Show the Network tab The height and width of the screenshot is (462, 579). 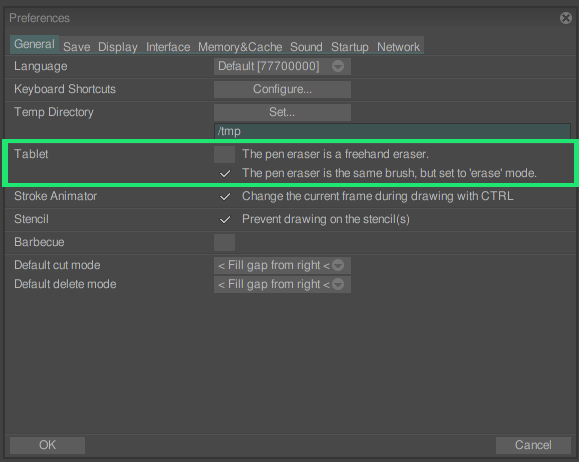tap(398, 47)
